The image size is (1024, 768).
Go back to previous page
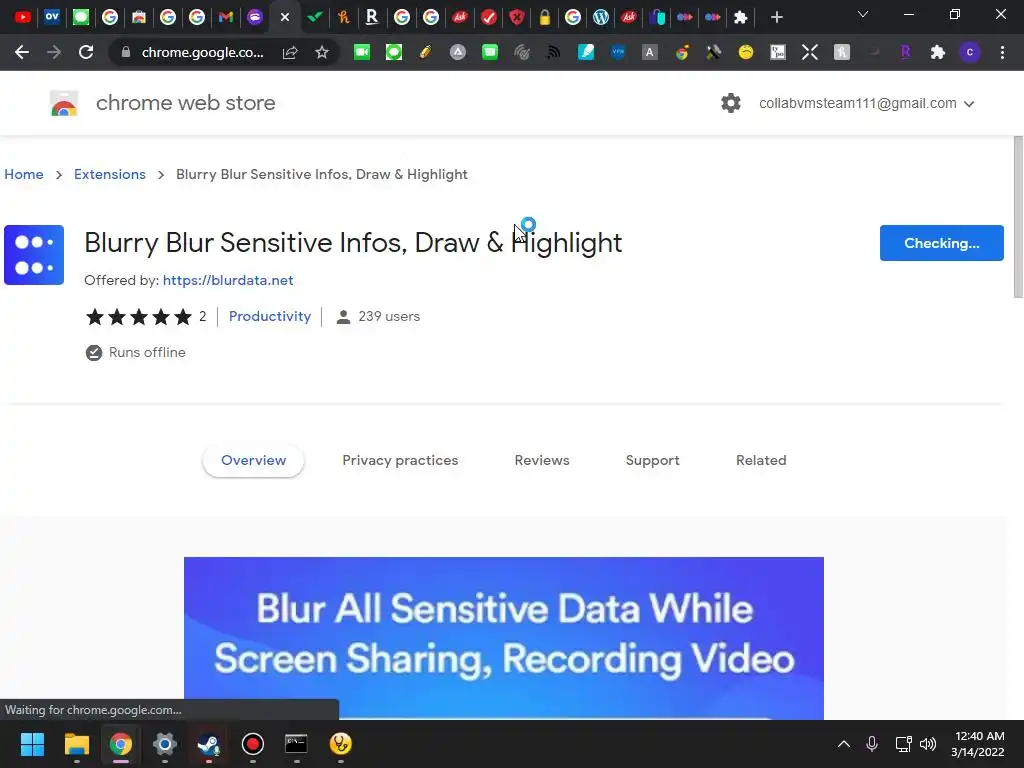point(22,52)
